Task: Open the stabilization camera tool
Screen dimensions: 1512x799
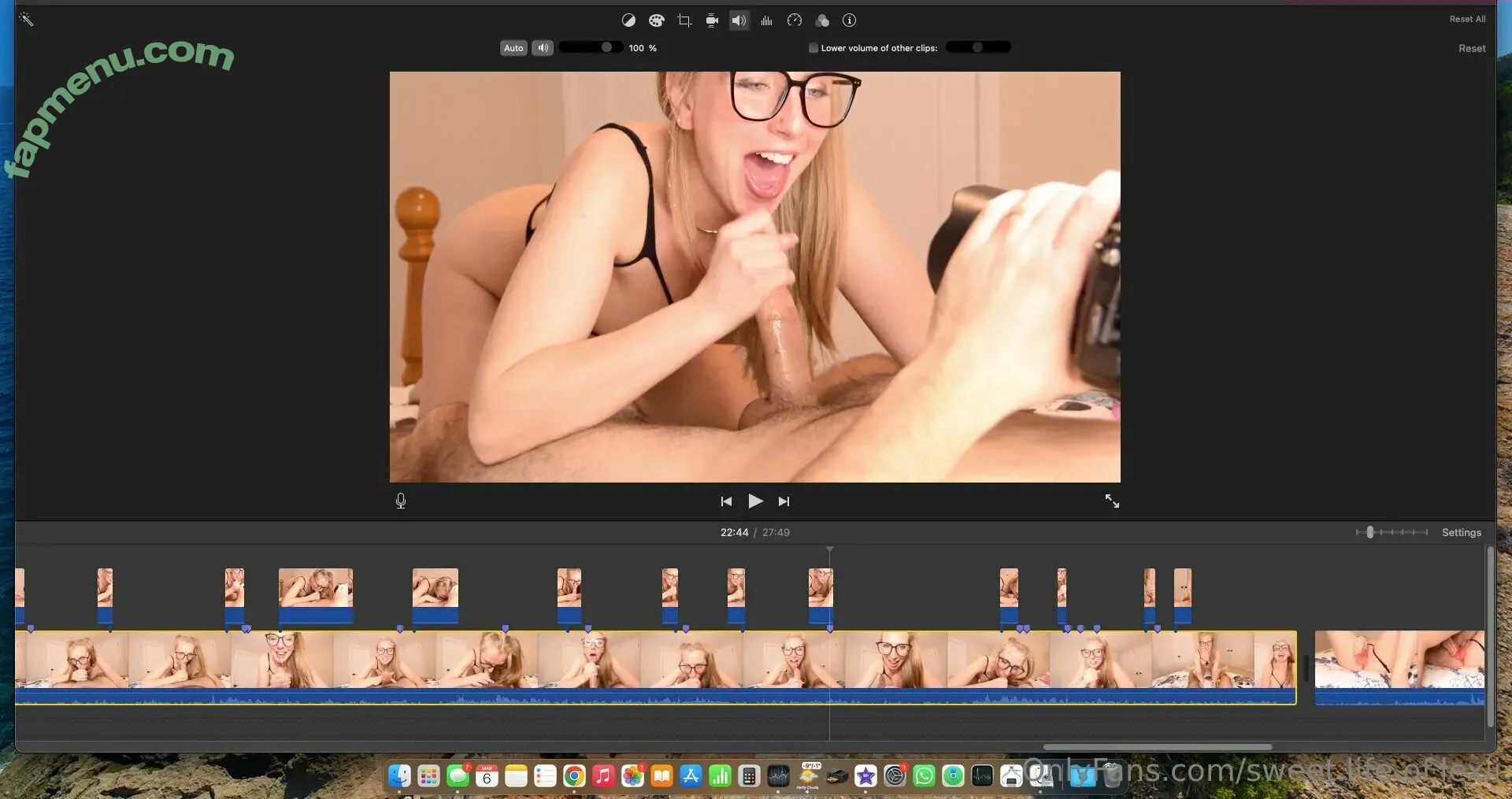Action: point(712,20)
